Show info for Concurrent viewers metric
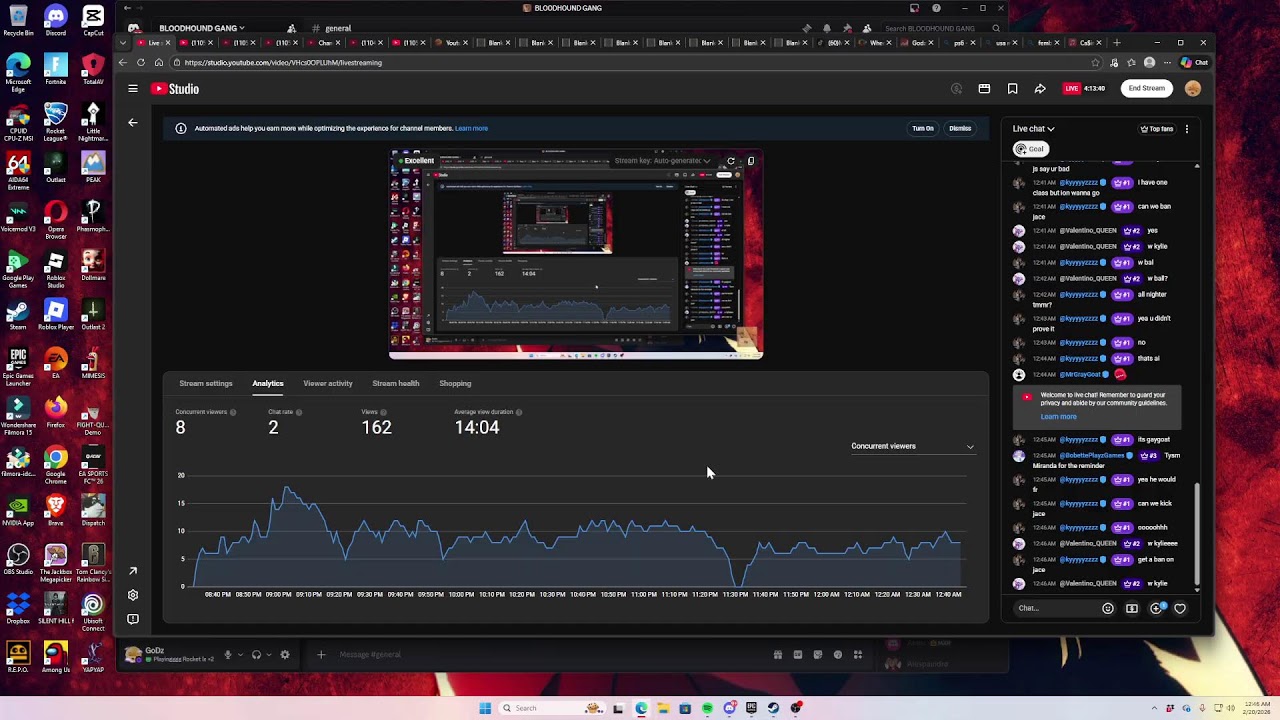Image resolution: width=1280 pixels, height=720 pixels. coord(233,412)
